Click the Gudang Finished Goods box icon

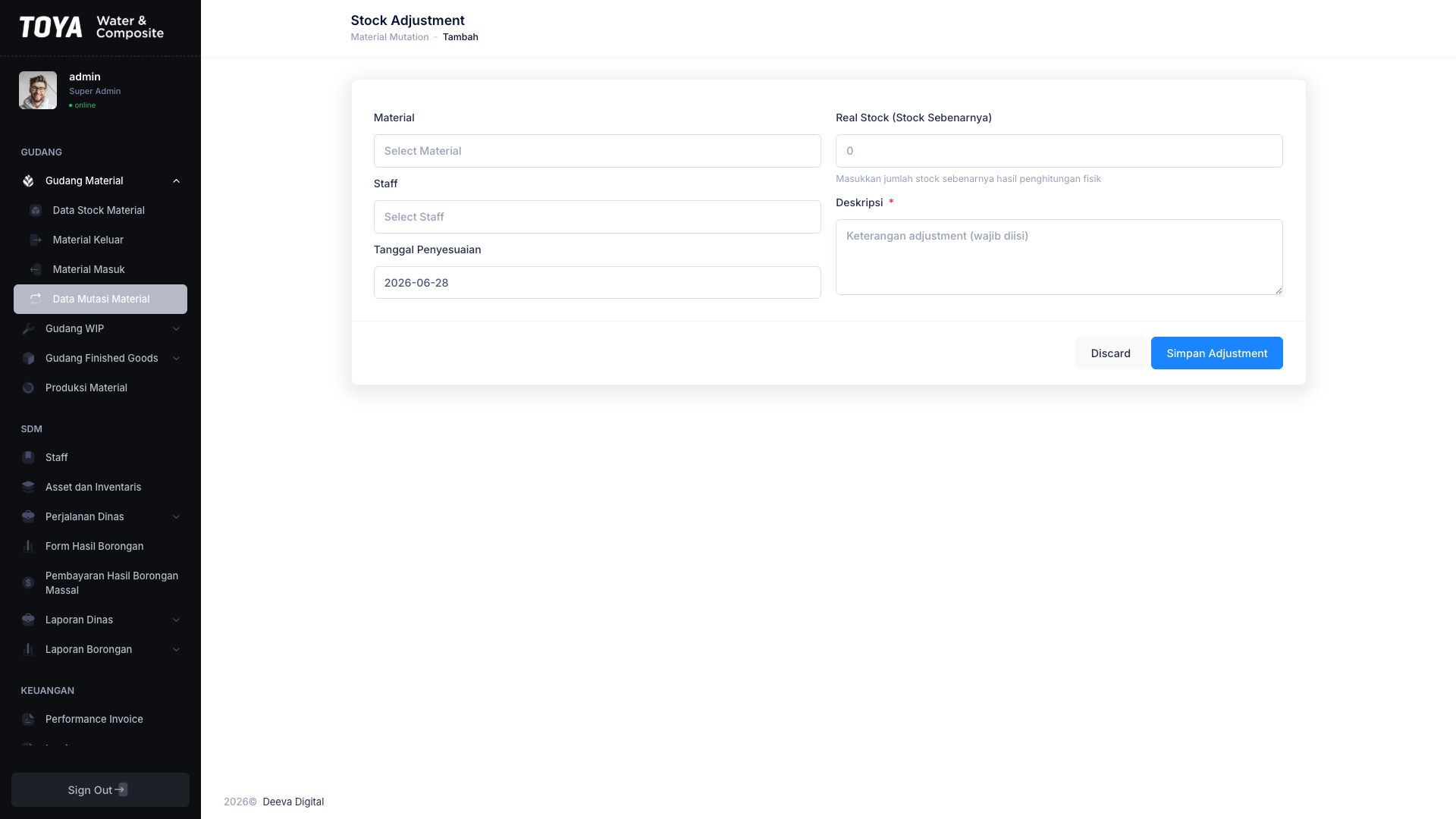[x=28, y=359]
